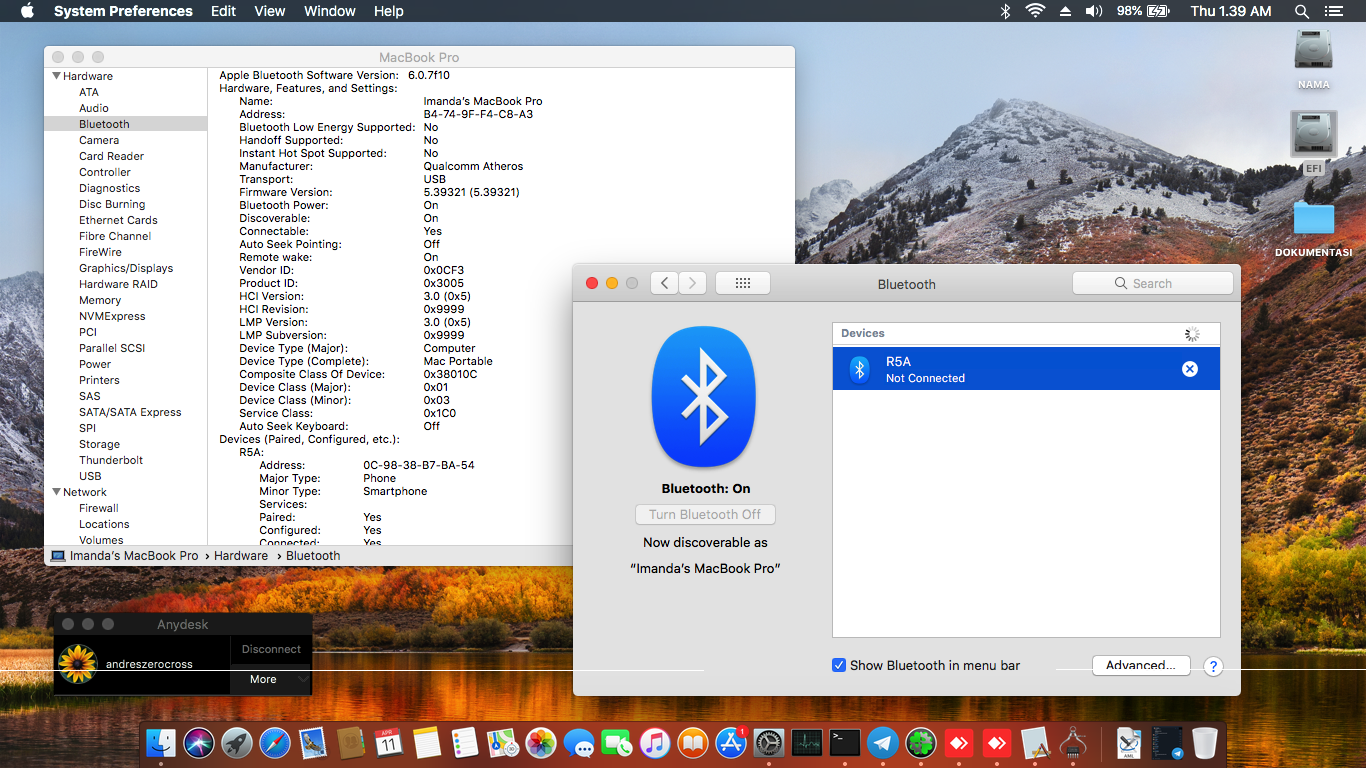Open iTunes from the dock
Image resolution: width=1366 pixels, height=768 pixels.
coord(655,742)
